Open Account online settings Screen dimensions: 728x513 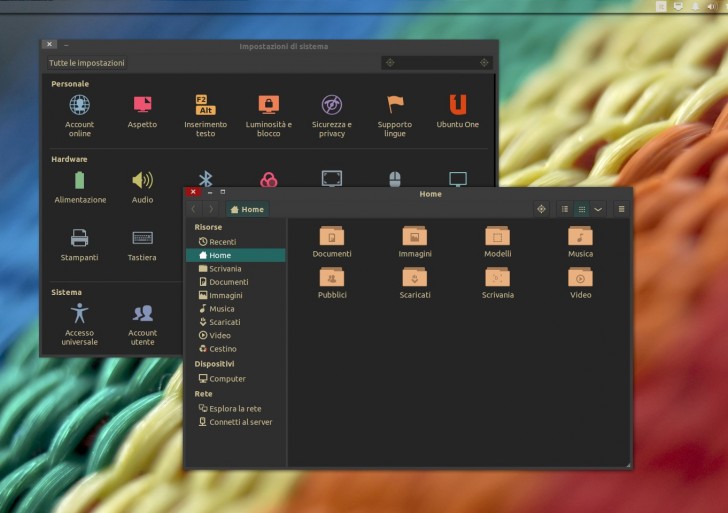tap(79, 105)
